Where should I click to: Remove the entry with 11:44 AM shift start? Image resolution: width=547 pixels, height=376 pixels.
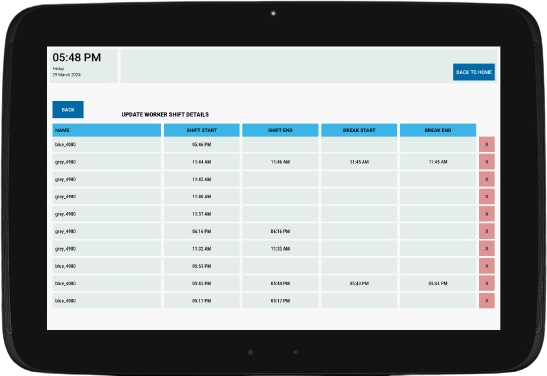(x=487, y=162)
